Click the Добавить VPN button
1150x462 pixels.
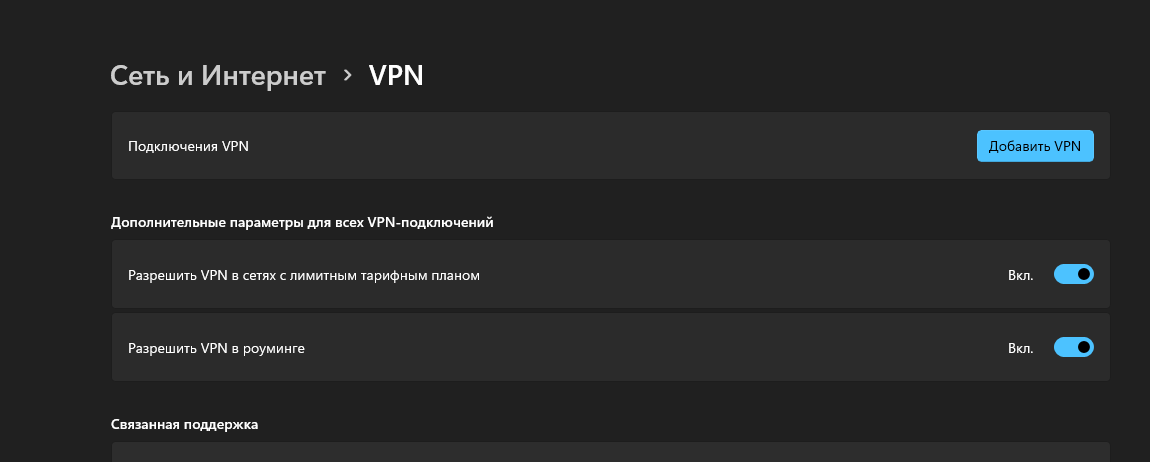click(1035, 146)
